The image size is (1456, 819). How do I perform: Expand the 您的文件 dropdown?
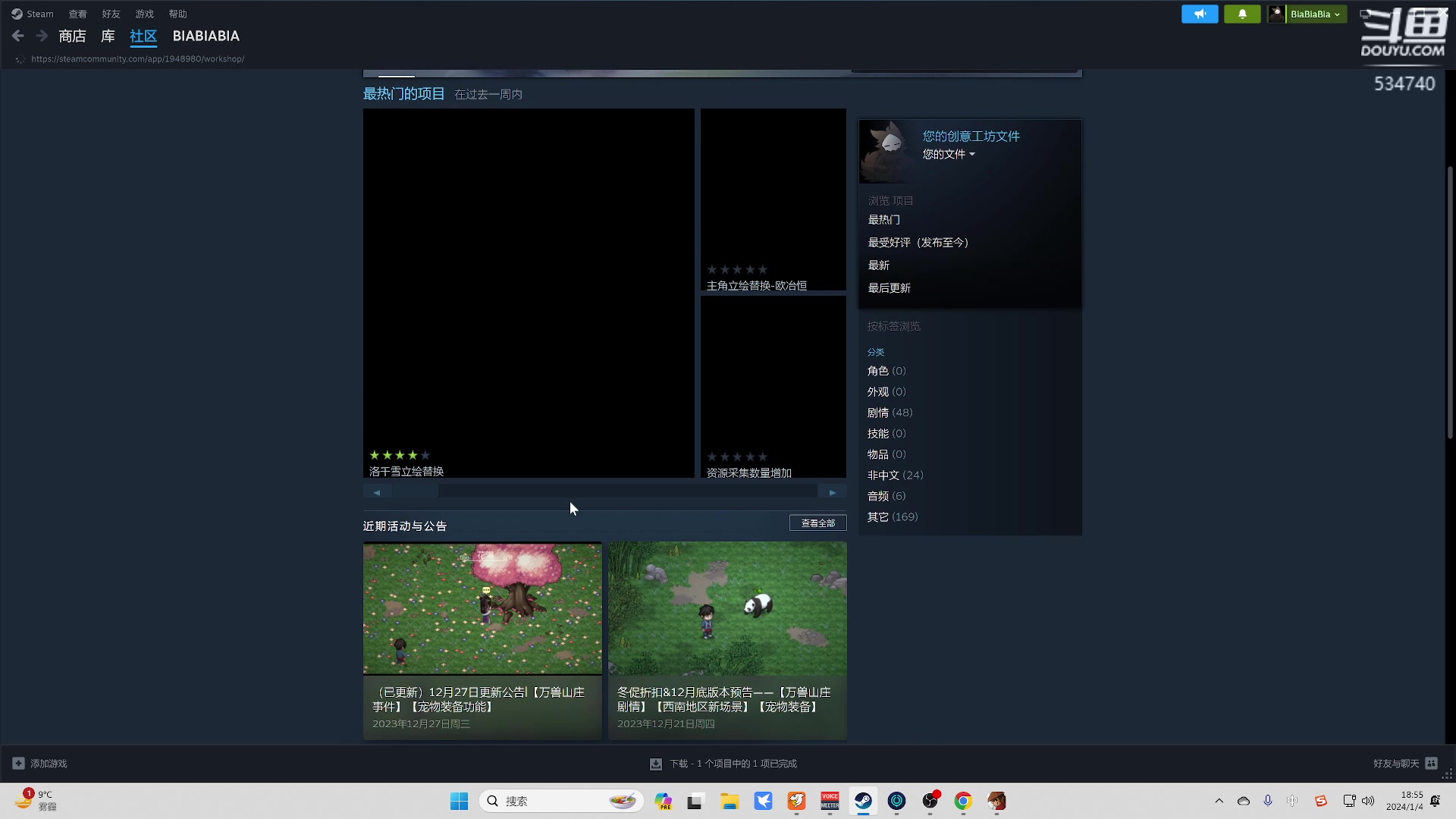pos(949,154)
